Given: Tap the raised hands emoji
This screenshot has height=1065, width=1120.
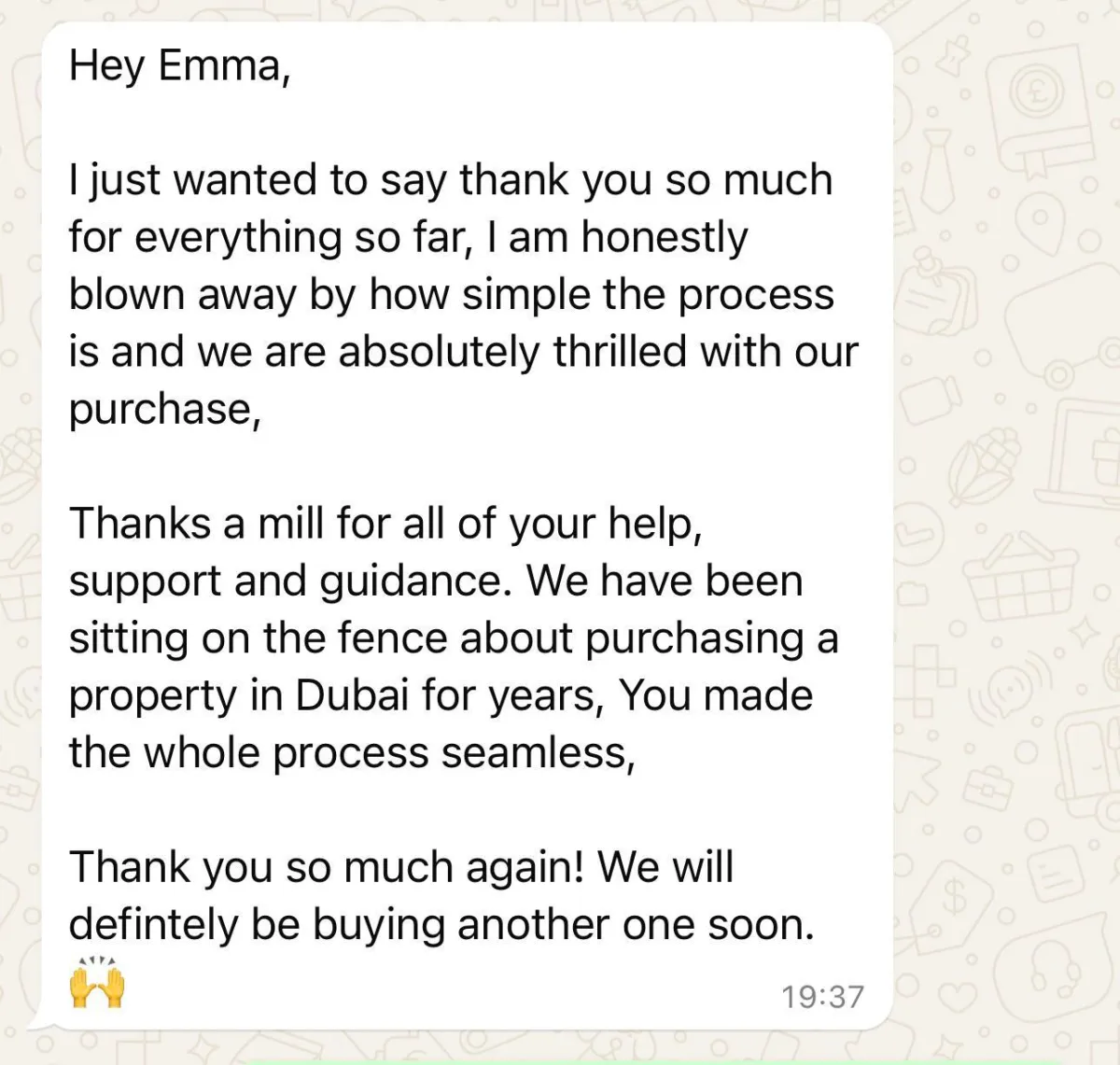Looking at the screenshot, I should pyautogui.click(x=97, y=983).
